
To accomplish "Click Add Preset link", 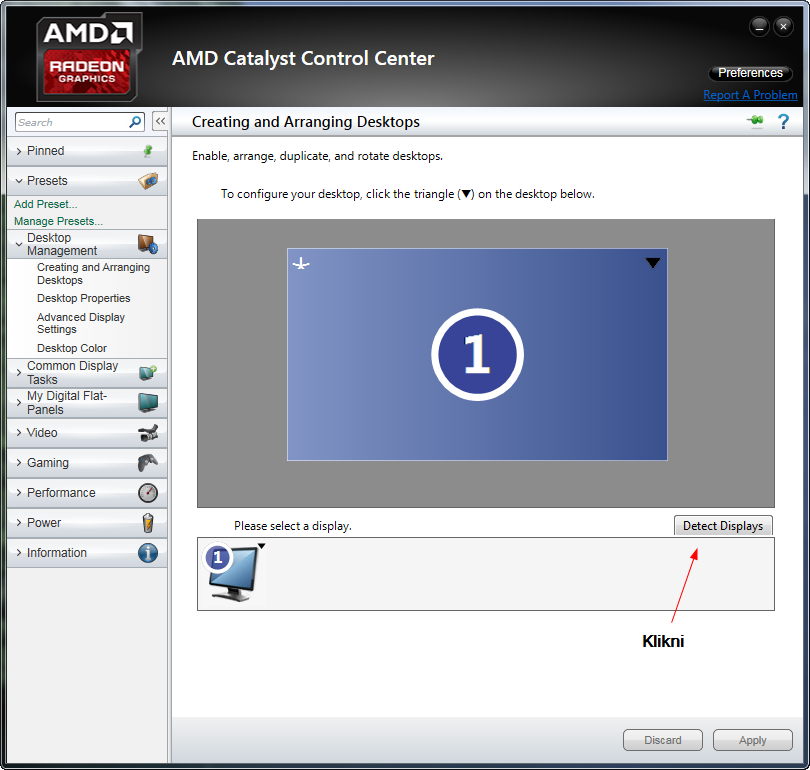I will [x=45, y=204].
